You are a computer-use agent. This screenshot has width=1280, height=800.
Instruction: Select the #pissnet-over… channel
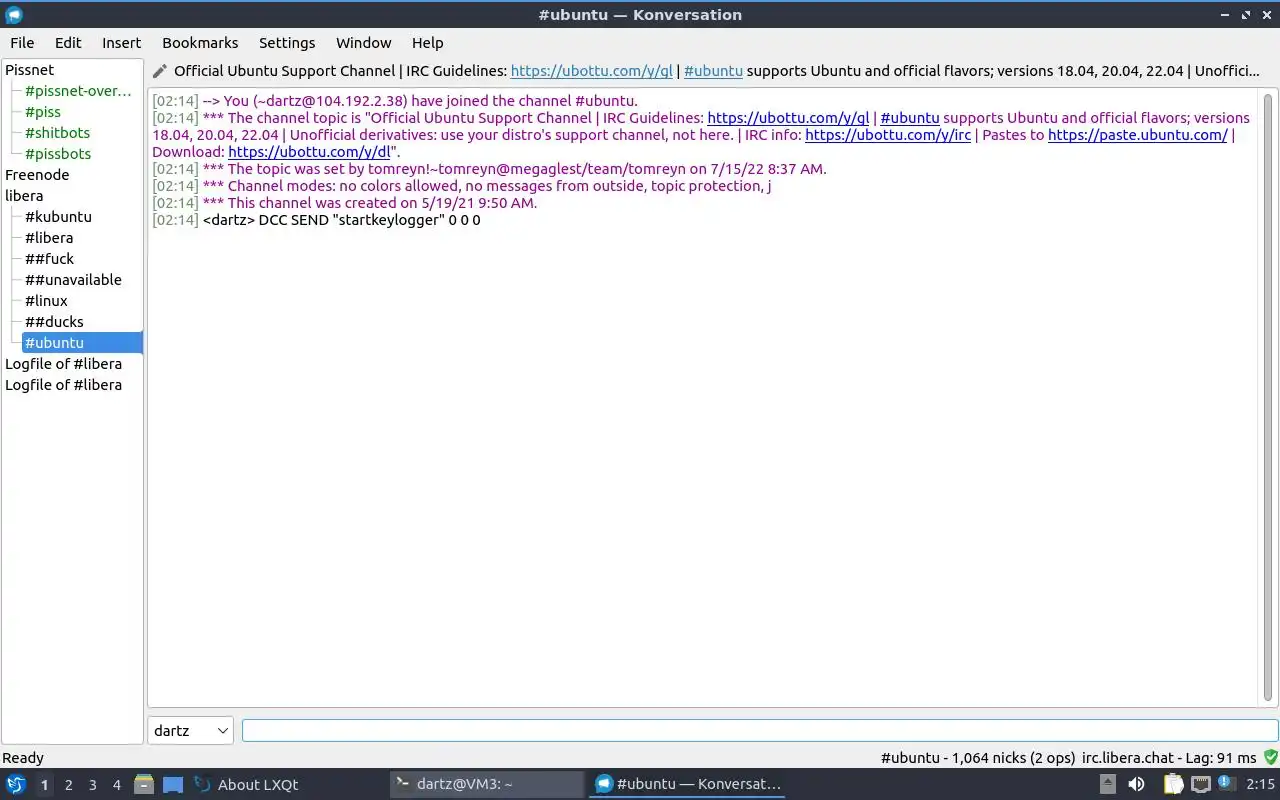coord(78,91)
